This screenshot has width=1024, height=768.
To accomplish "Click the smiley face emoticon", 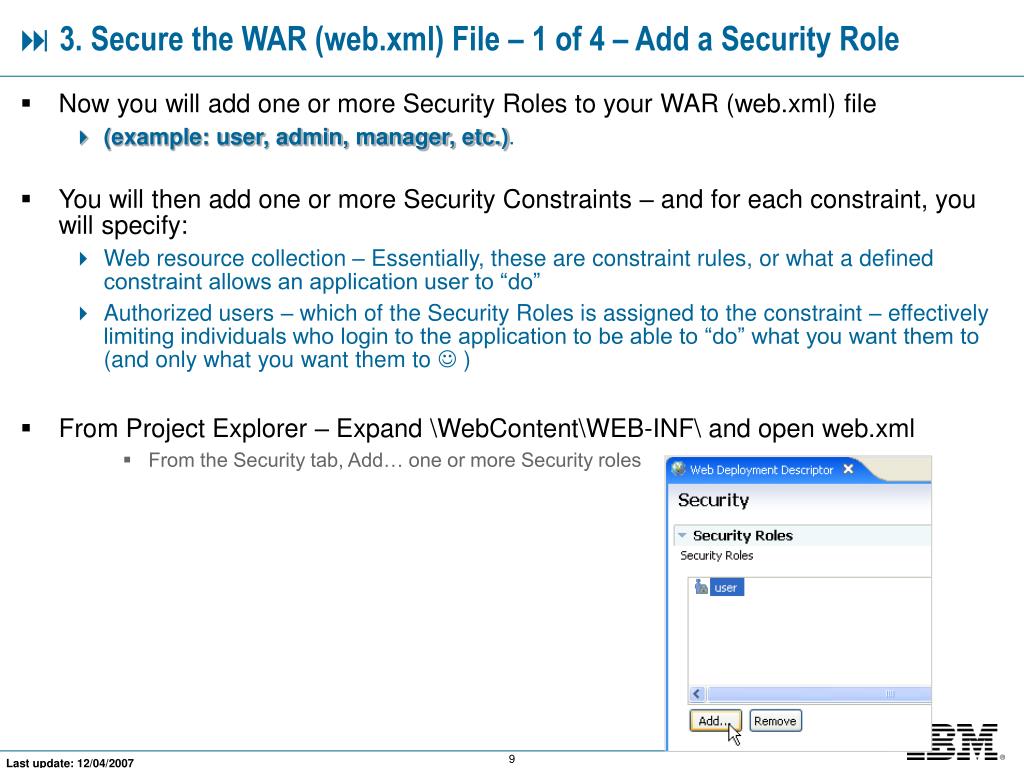I will pos(447,360).
